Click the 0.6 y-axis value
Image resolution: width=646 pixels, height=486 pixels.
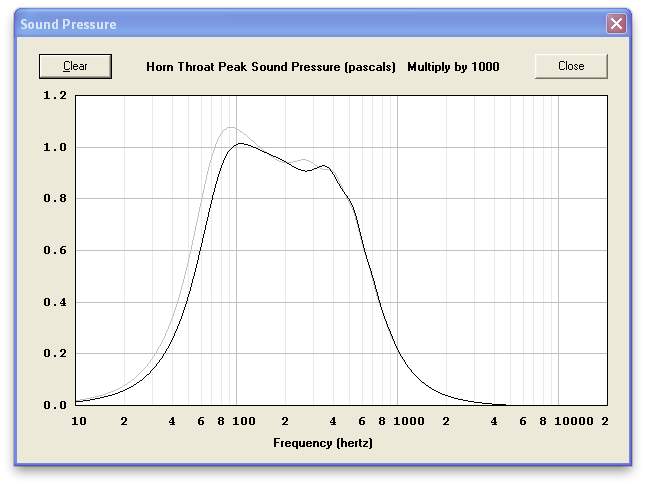point(55,250)
